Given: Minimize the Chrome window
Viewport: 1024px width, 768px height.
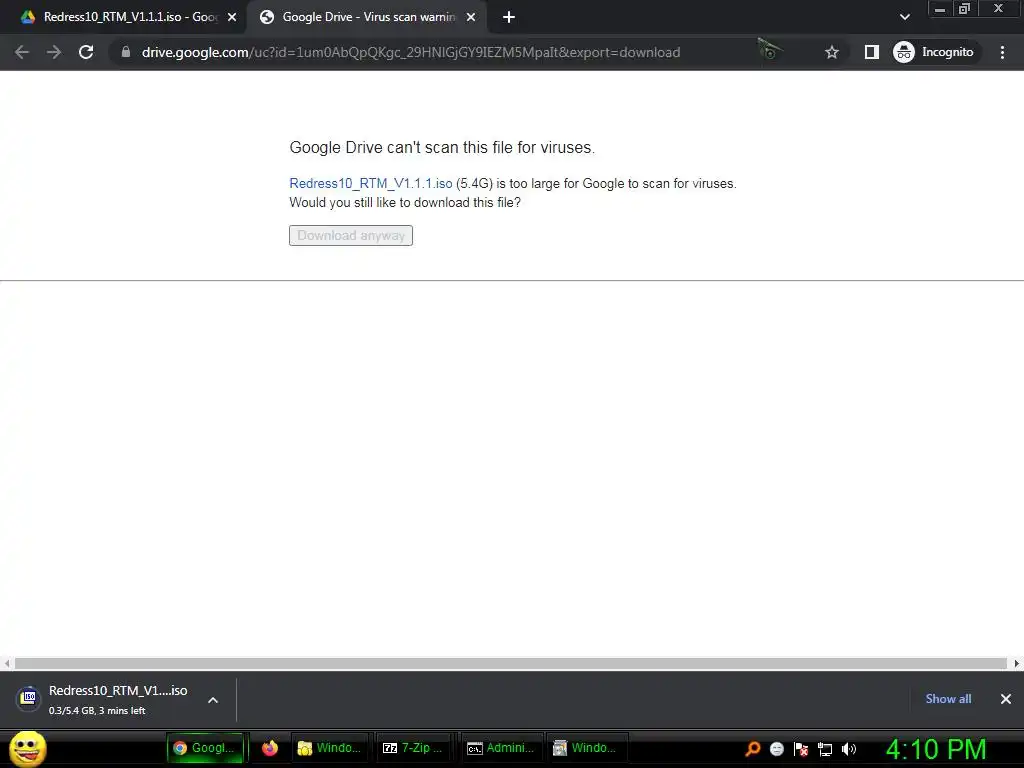Looking at the screenshot, I should (940, 9).
